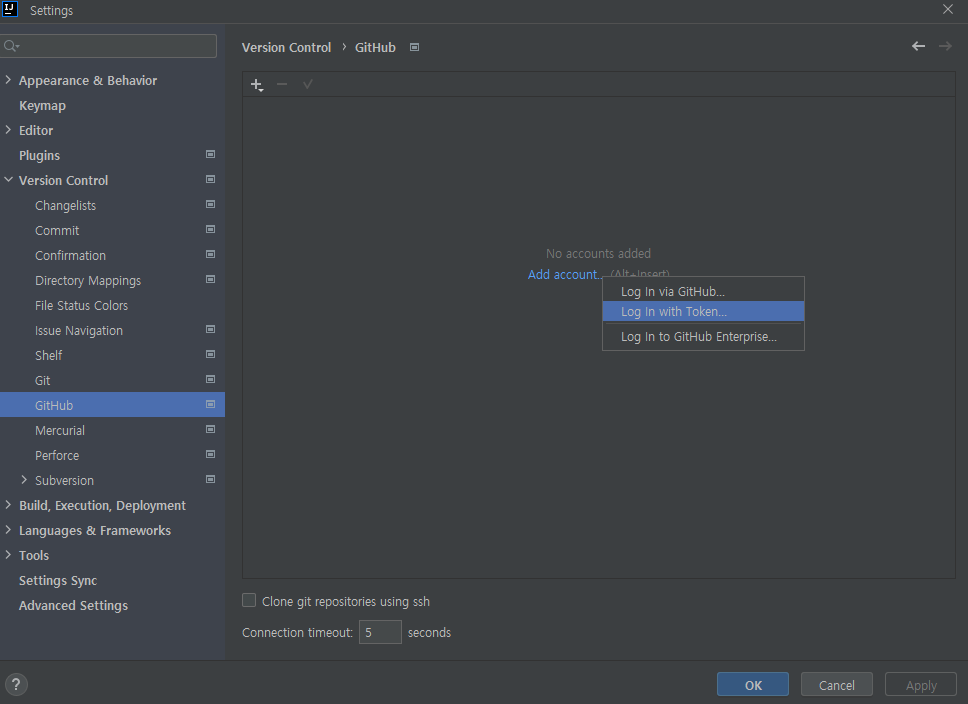Screen dimensions: 968x704
Task: Click the project settings icon on Plugins row
Action: (x=211, y=154)
